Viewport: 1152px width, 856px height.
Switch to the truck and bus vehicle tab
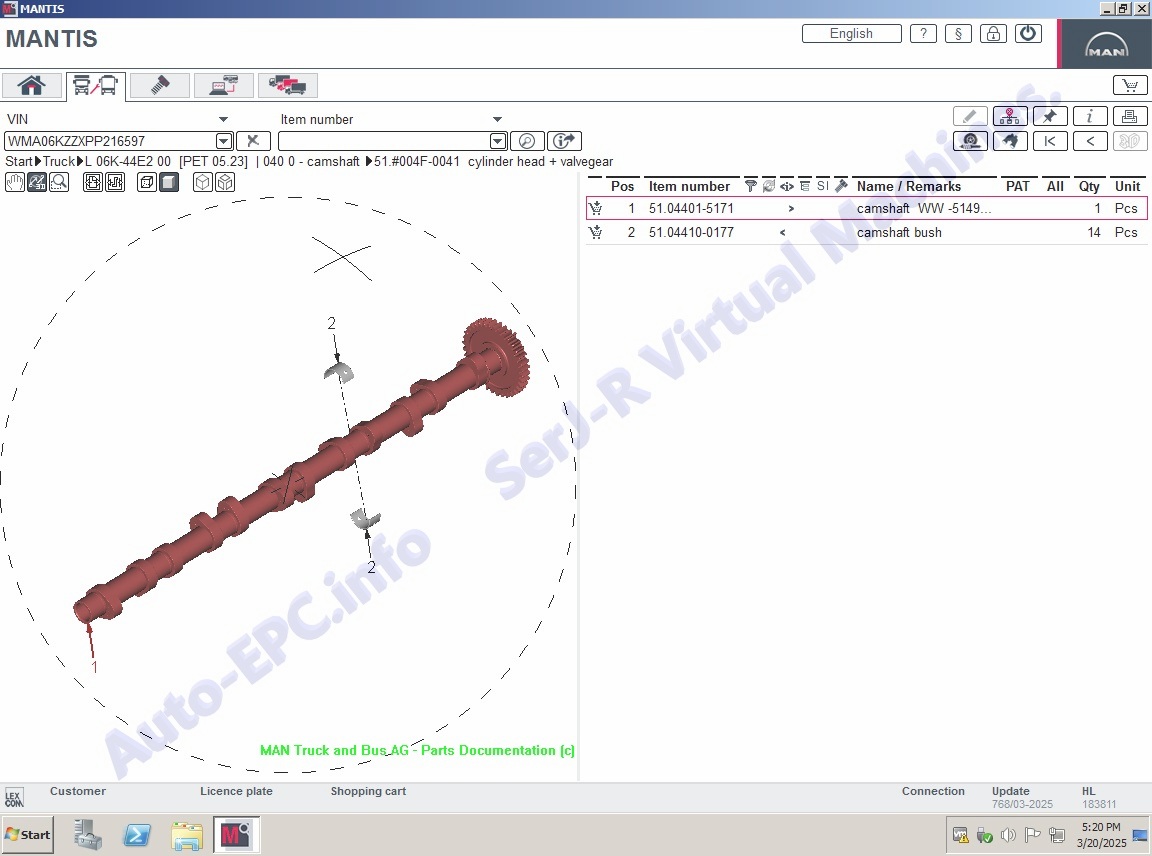tap(96, 85)
